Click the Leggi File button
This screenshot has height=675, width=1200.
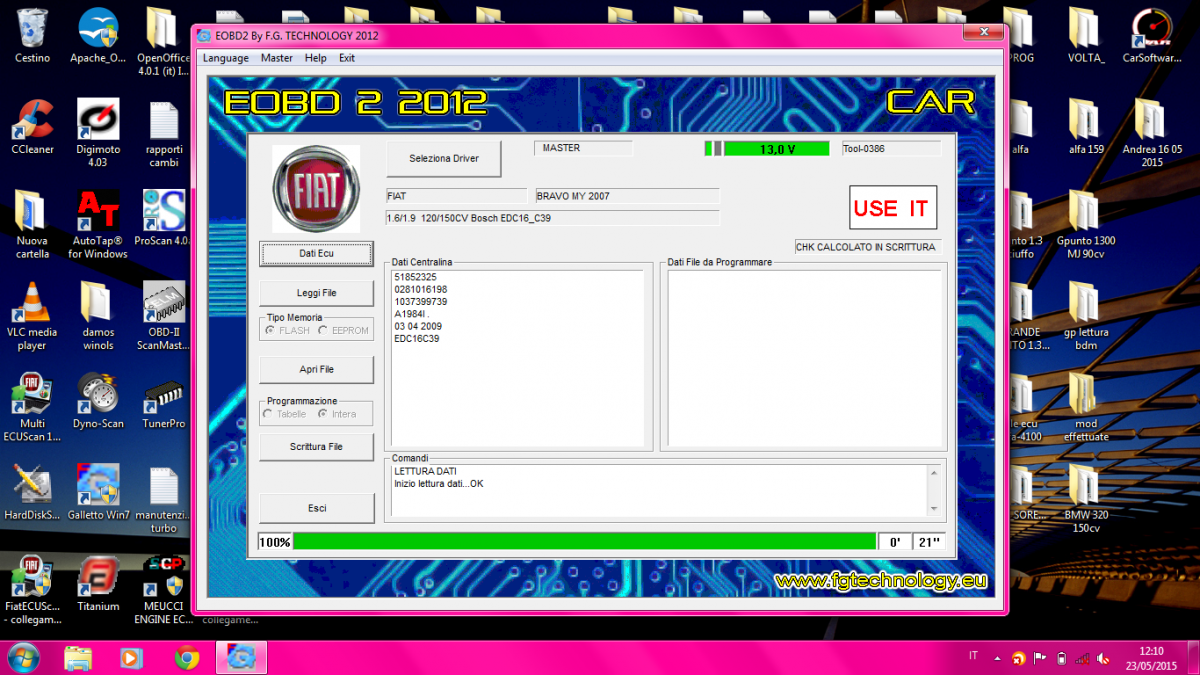317,293
